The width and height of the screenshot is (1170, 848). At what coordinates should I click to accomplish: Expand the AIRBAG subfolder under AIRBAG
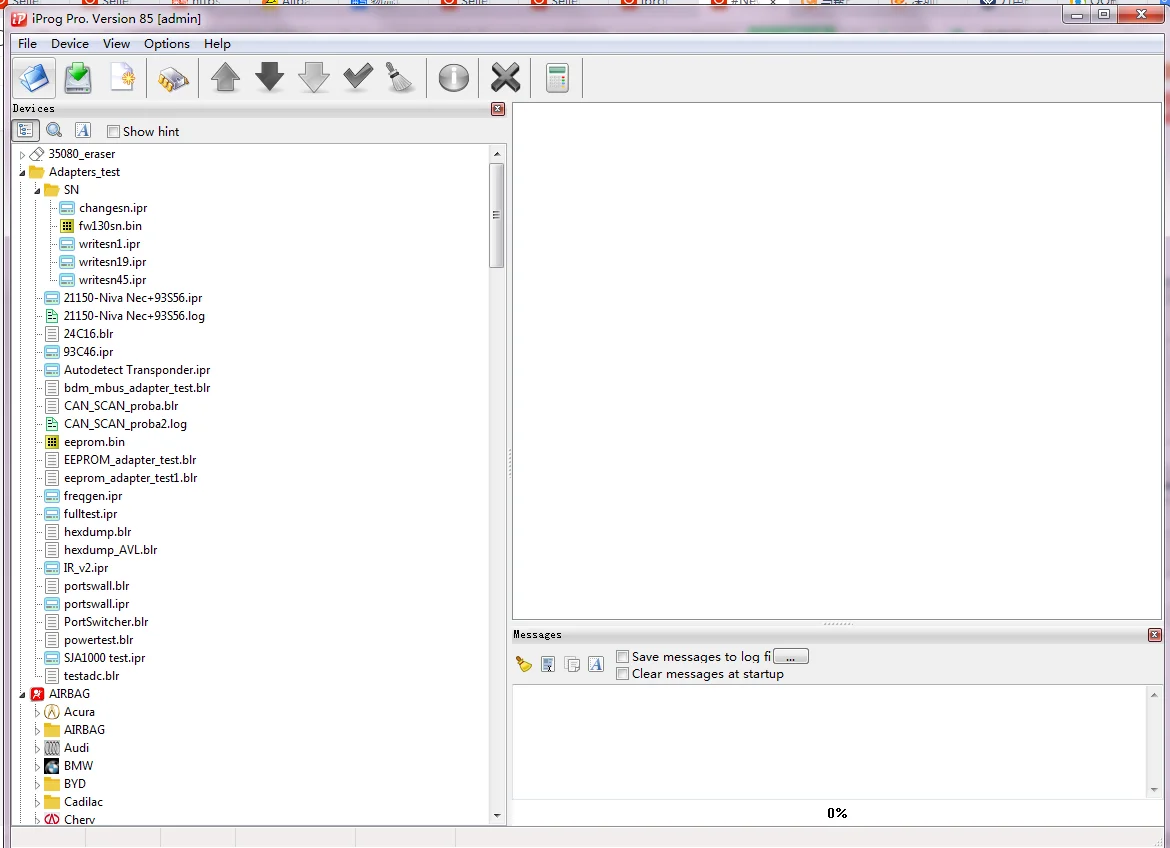click(37, 731)
